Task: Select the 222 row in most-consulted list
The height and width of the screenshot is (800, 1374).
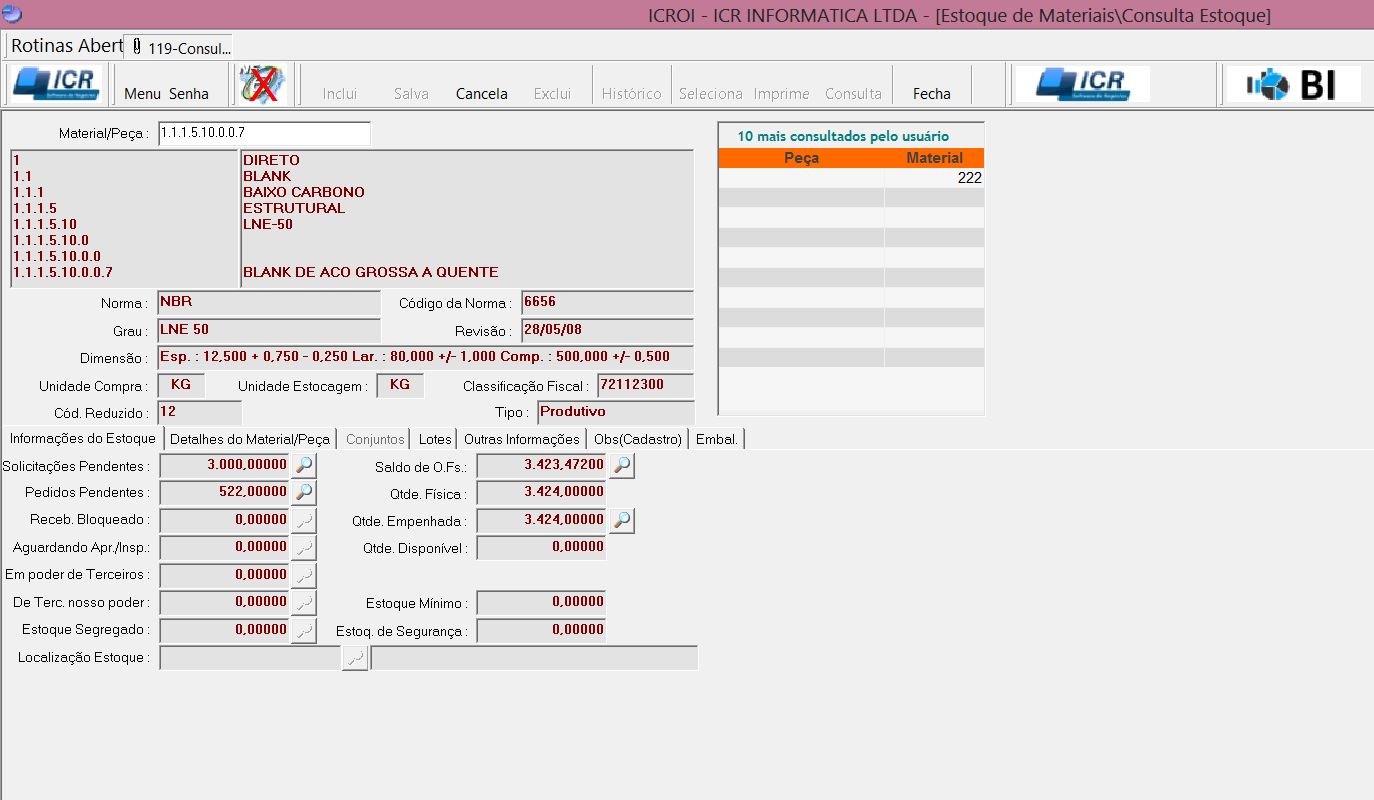Action: tap(851, 178)
